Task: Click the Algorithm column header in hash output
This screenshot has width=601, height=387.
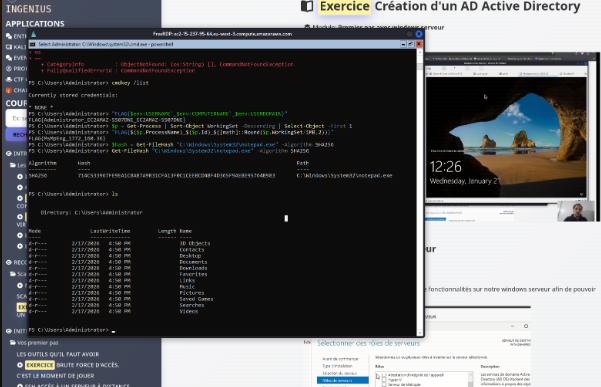Action: (x=43, y=163)
